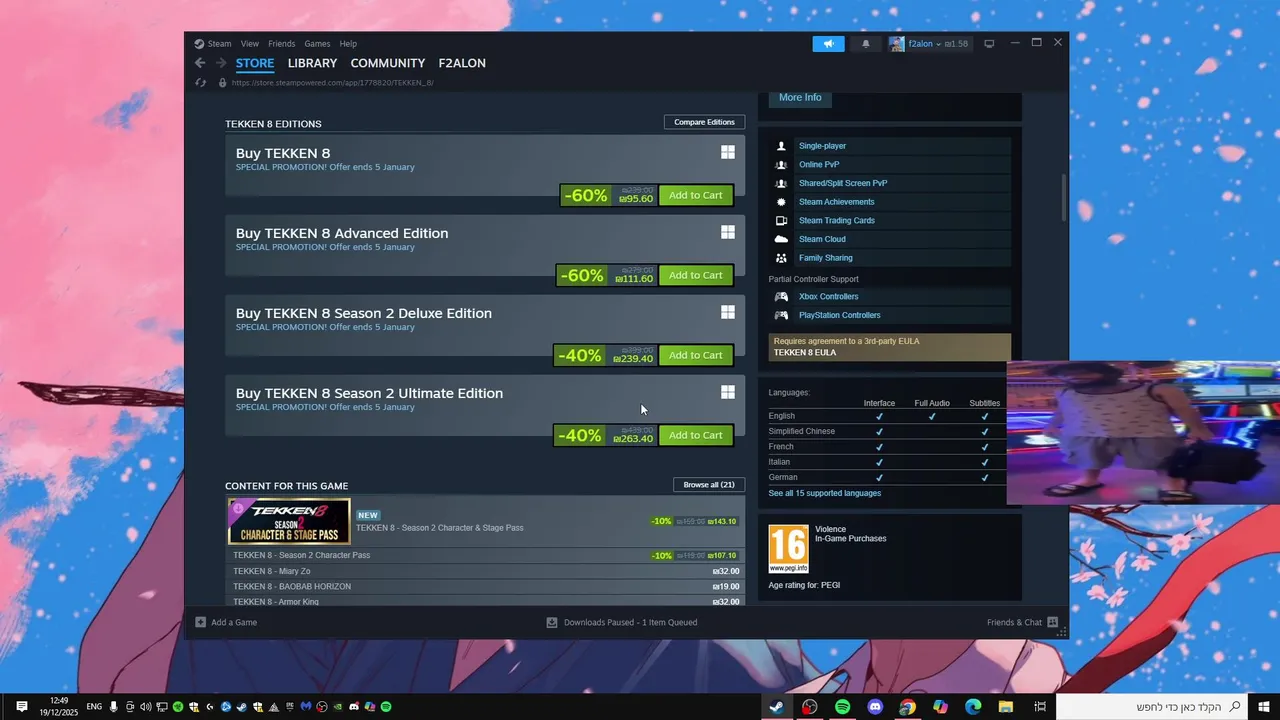Open the Friends menu
This screenshot has height=720, width=1280.
point(282,44)
